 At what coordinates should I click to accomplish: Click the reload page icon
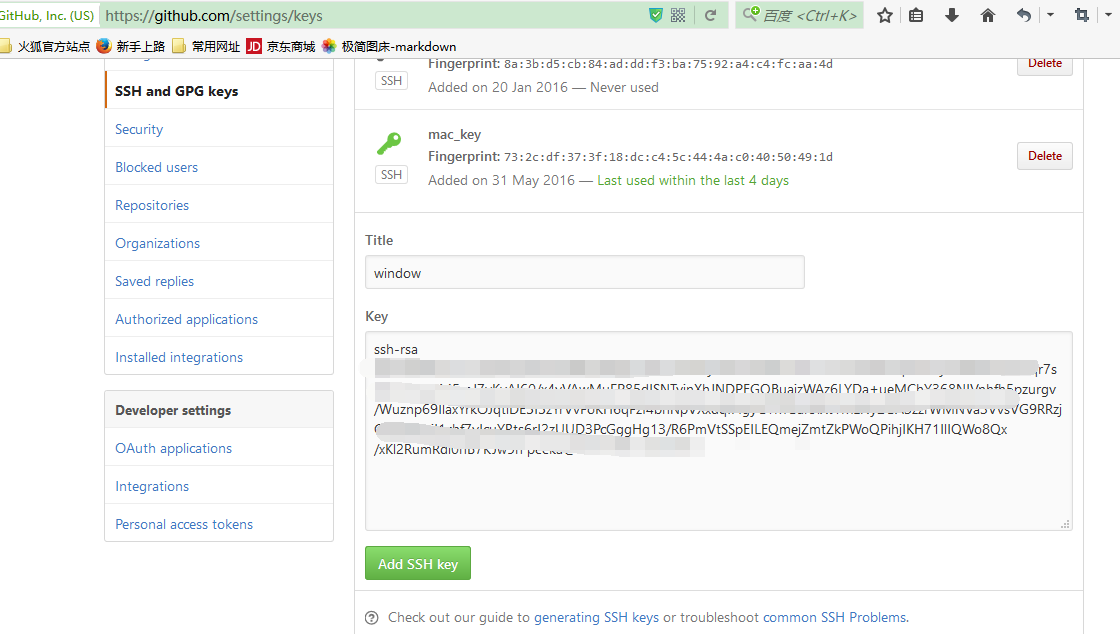[710, 15]
